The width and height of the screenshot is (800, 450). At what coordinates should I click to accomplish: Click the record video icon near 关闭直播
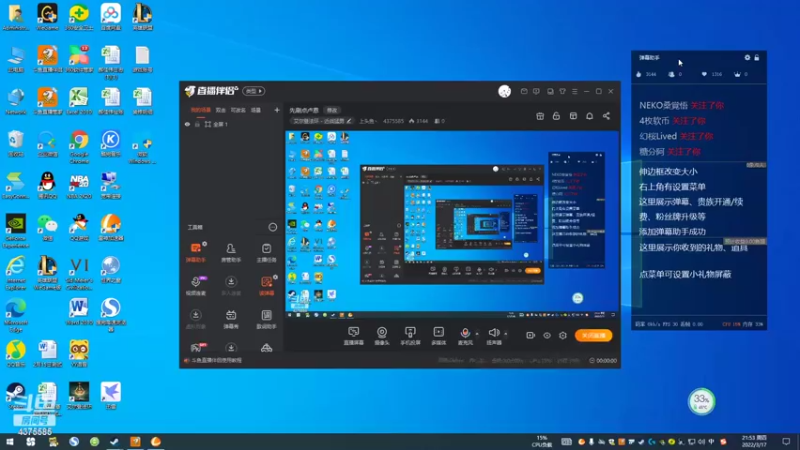531,335
